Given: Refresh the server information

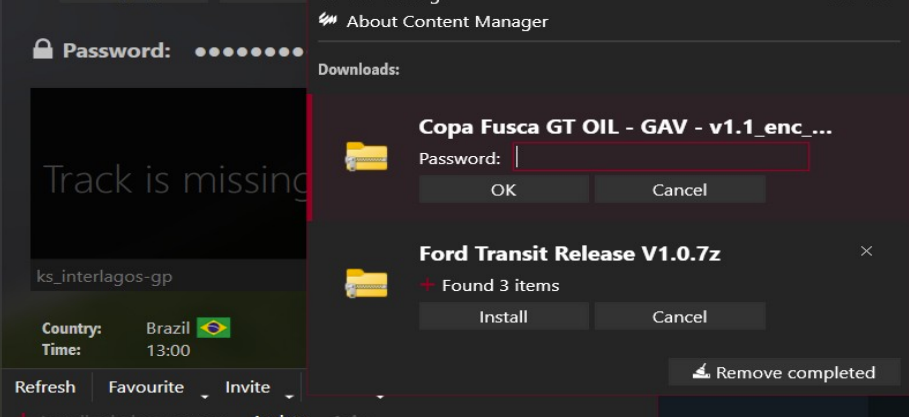Looking at the screenshot, I should 45,387.
